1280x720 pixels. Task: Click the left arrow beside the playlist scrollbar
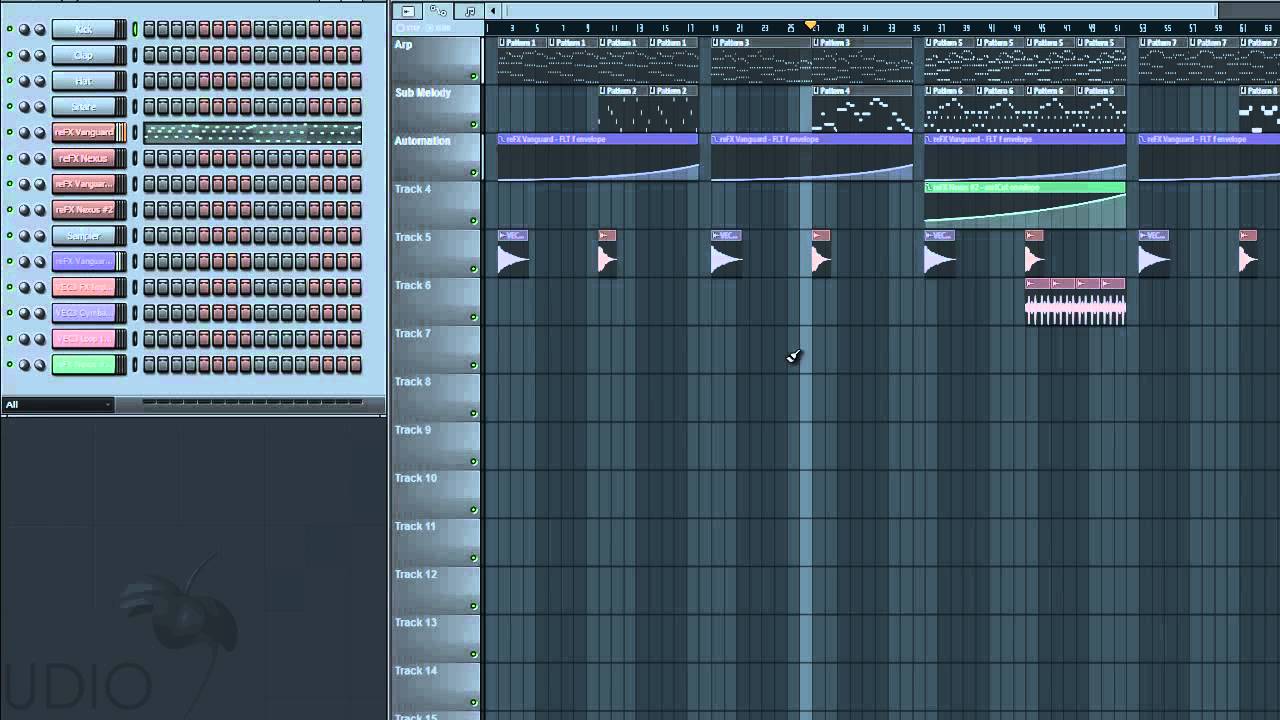[x=492, y=11]
